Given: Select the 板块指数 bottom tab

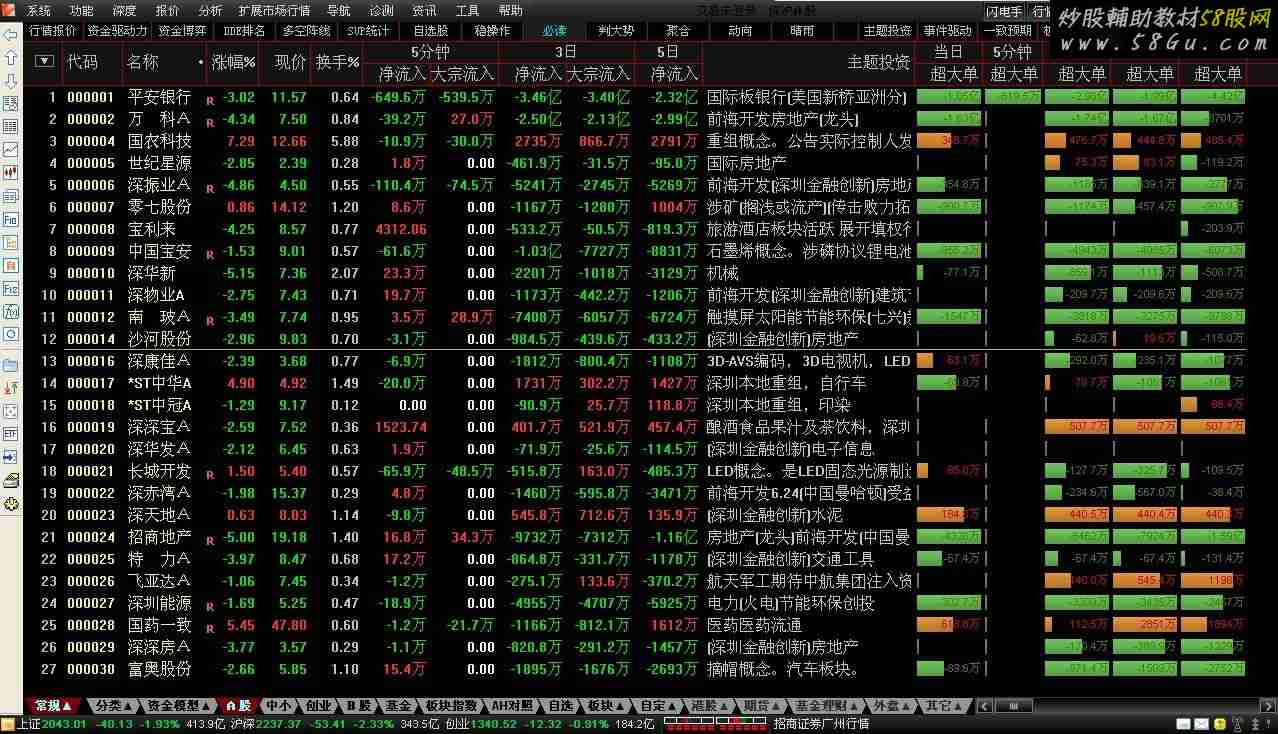Looking at the screenshot, I should pos(452,706).
